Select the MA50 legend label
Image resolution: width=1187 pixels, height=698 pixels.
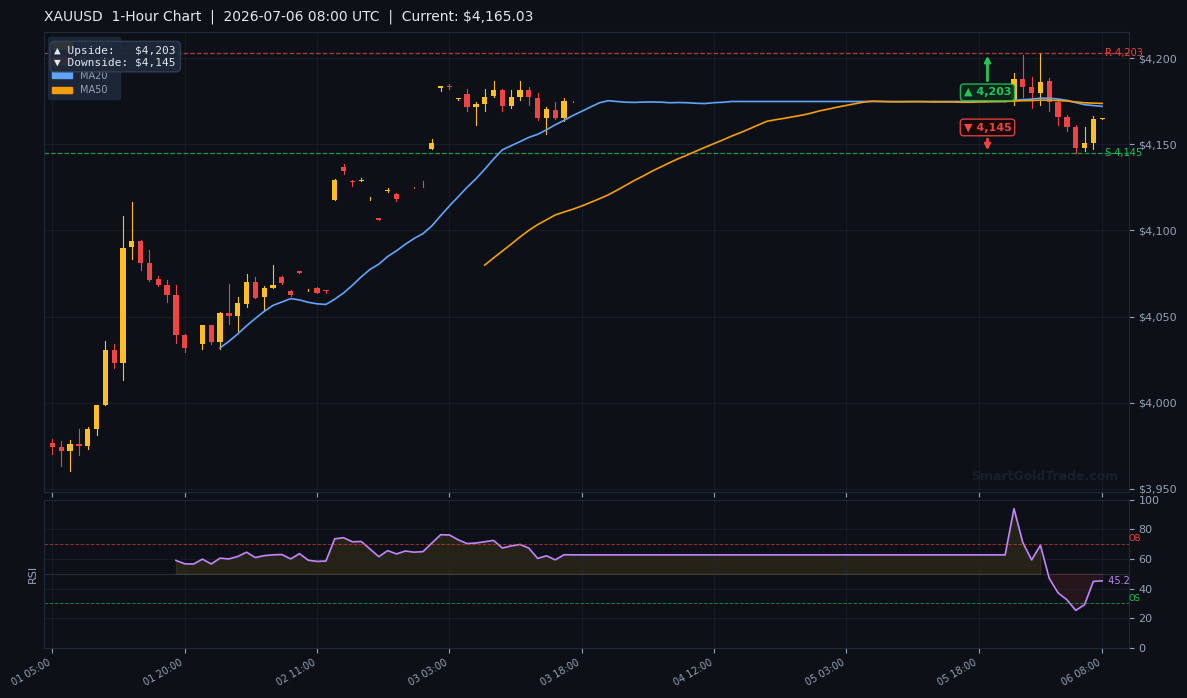(94, 89)
